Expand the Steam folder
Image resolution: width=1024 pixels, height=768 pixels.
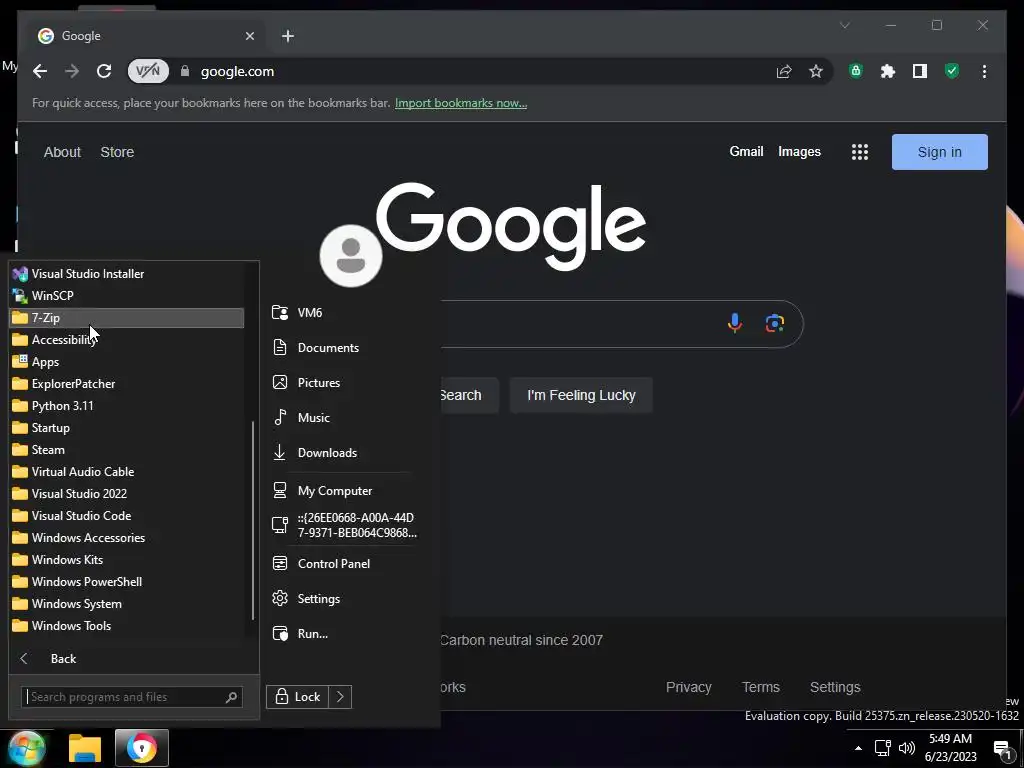pos(127,450)
